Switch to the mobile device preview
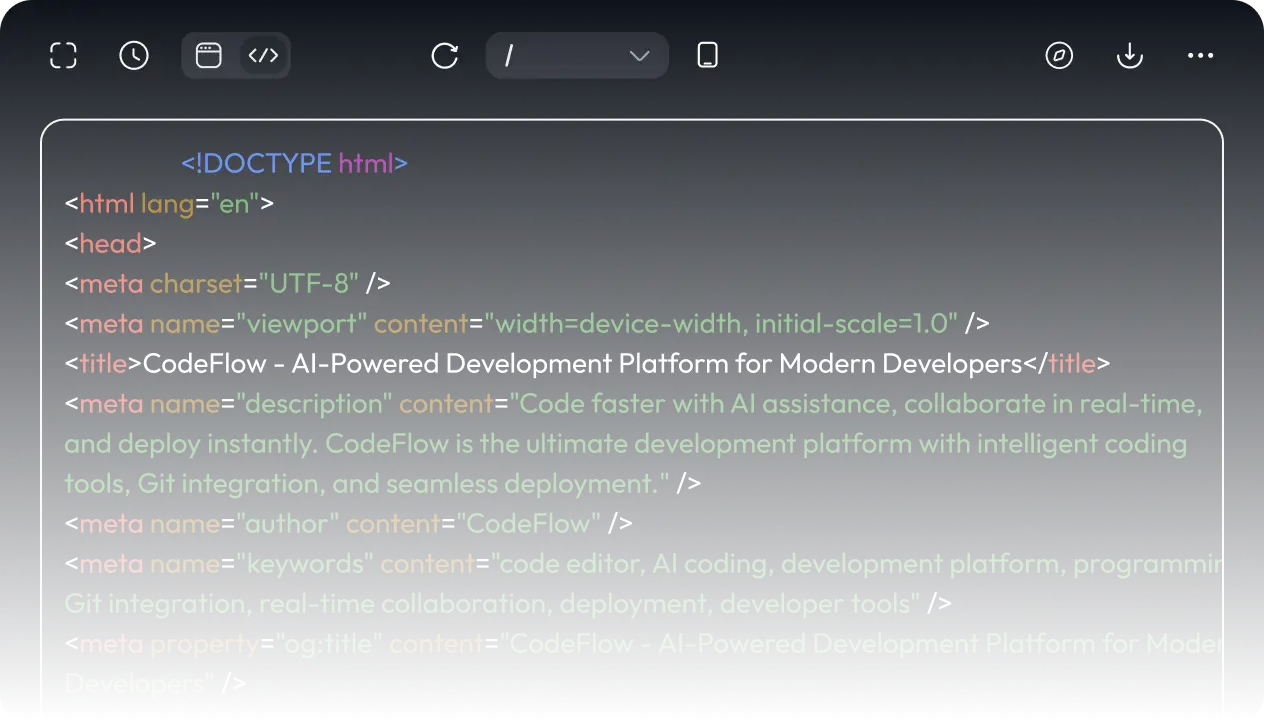This screenshot has width=1264, height=720. (707, 56)
